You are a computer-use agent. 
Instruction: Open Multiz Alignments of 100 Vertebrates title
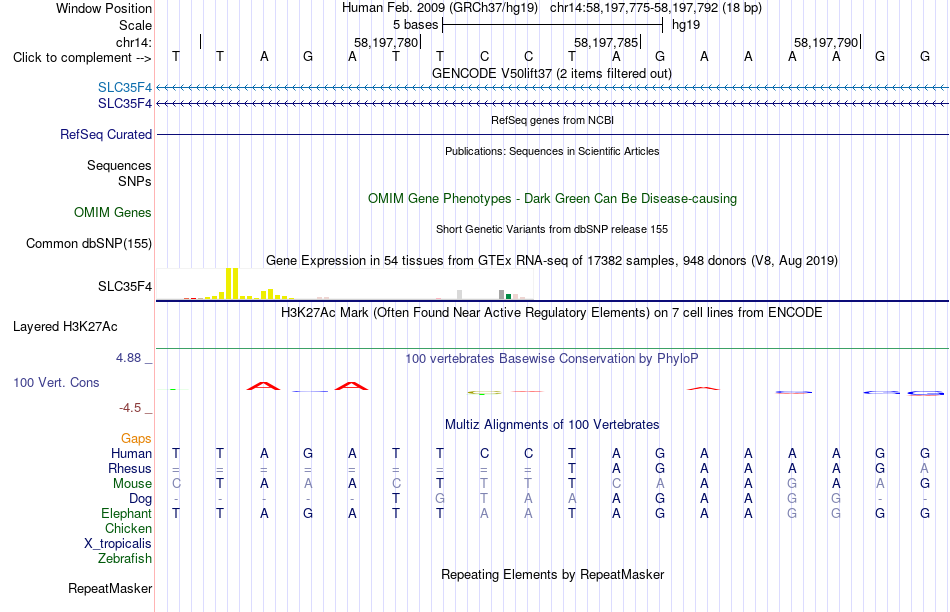click(x=552, y=425)
